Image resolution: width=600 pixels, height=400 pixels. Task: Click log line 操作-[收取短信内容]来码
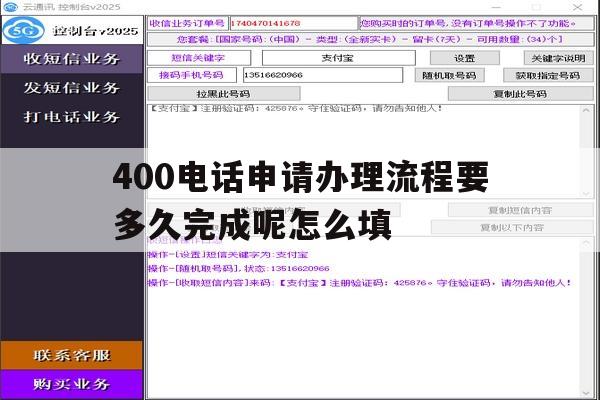click(360, 283)
